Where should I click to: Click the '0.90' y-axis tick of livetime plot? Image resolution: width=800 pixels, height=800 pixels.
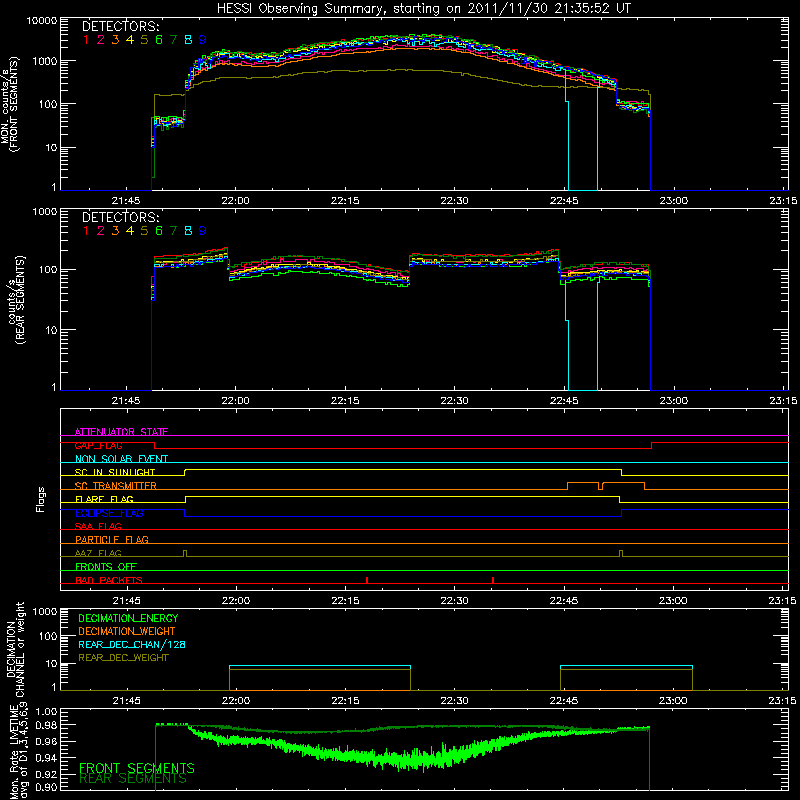tap(47, 787)
